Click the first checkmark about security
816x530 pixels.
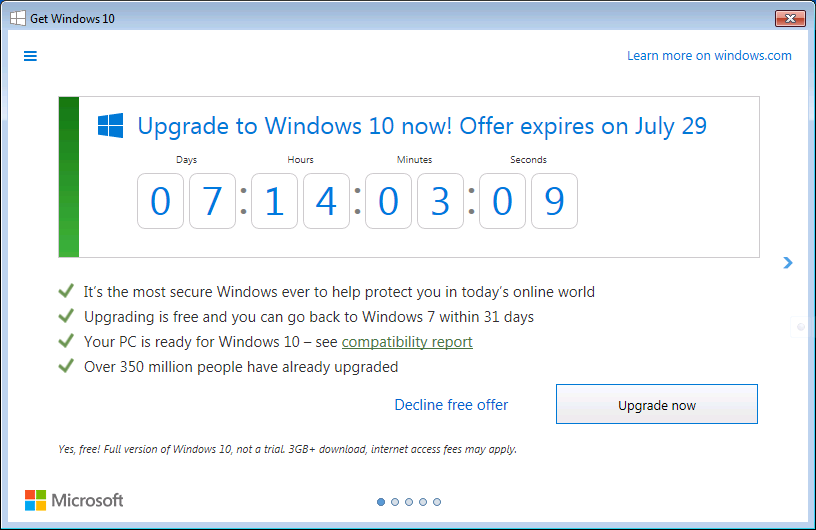pyautogui.click(x=66, y=291)
